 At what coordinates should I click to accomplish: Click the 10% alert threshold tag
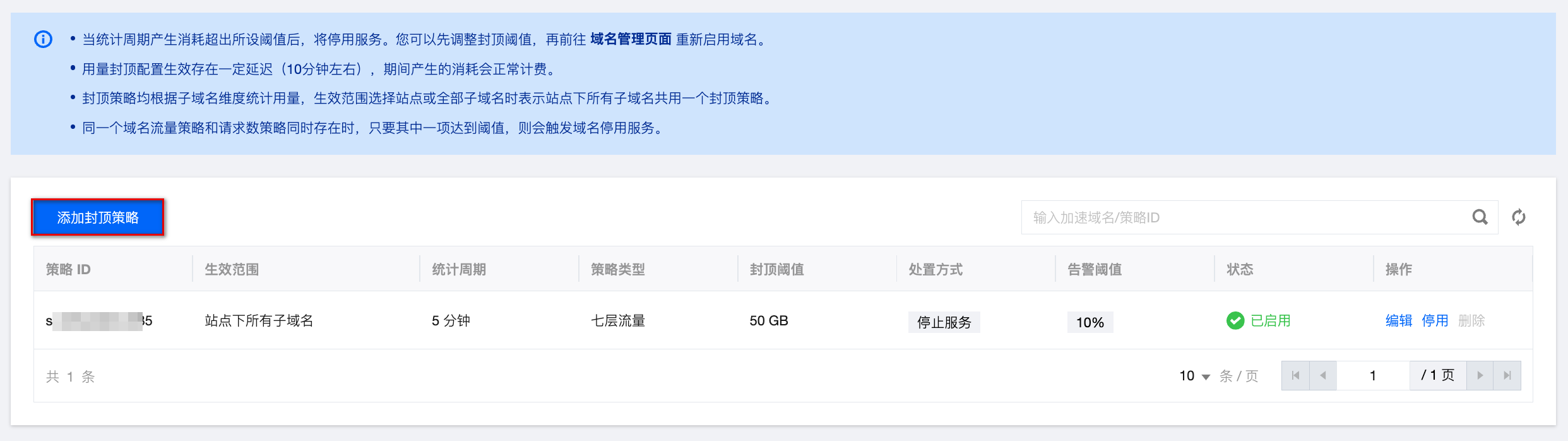[x=1090, y=322]
